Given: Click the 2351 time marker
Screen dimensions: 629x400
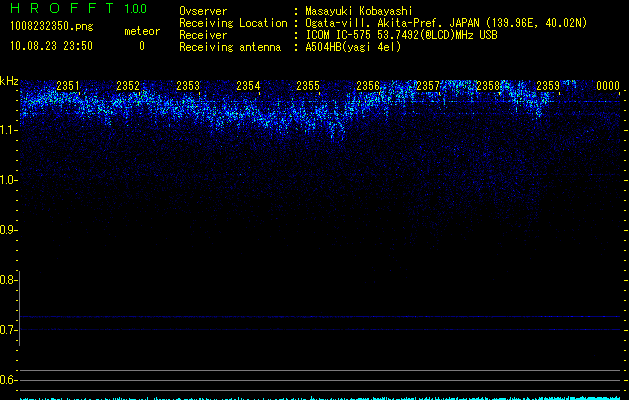Looking at the screenshot, I should tap(68, 86).
